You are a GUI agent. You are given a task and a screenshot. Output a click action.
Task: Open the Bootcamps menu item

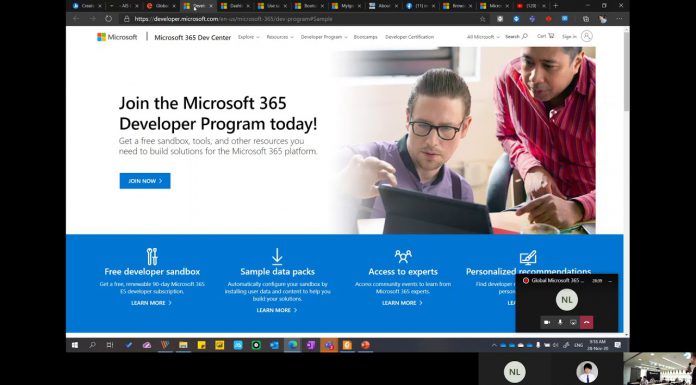pos(365,37)
